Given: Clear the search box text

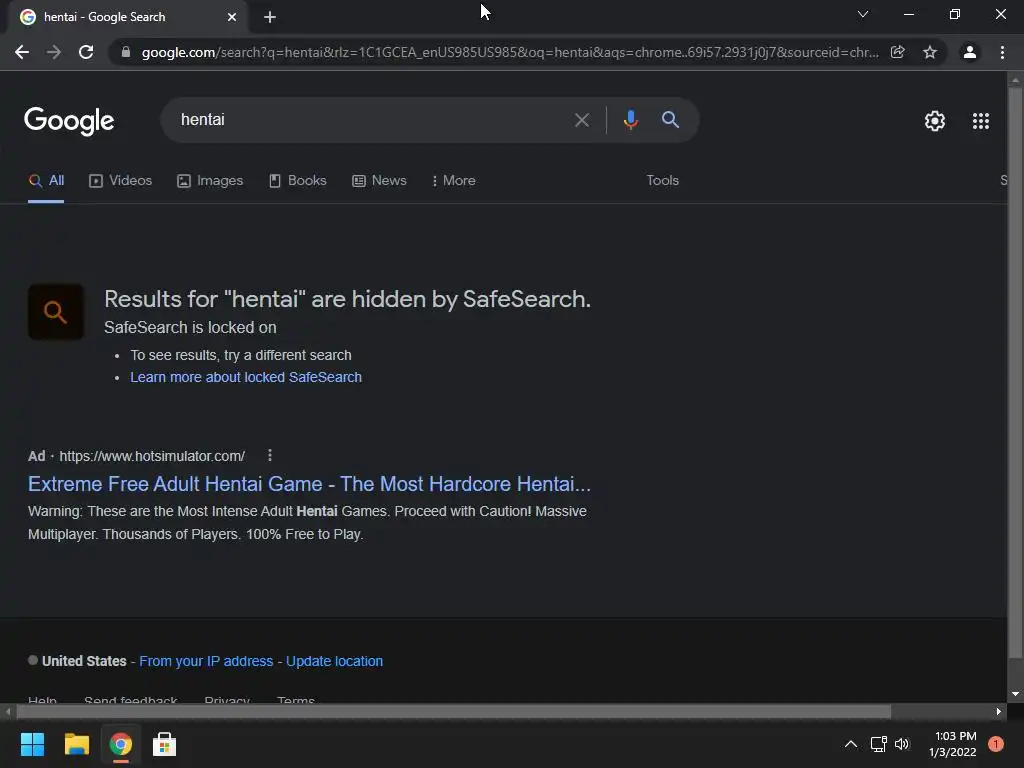Looking at the screenshot, I should click(x=581, y=120).
